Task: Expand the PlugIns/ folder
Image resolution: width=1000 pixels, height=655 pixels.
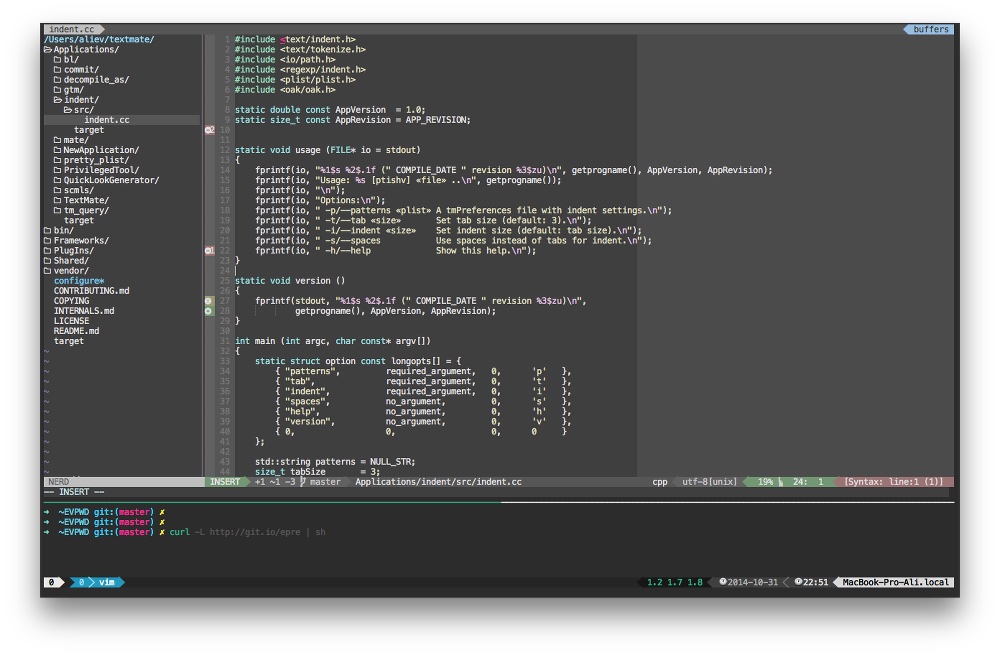Action: (x=47, y=251)
